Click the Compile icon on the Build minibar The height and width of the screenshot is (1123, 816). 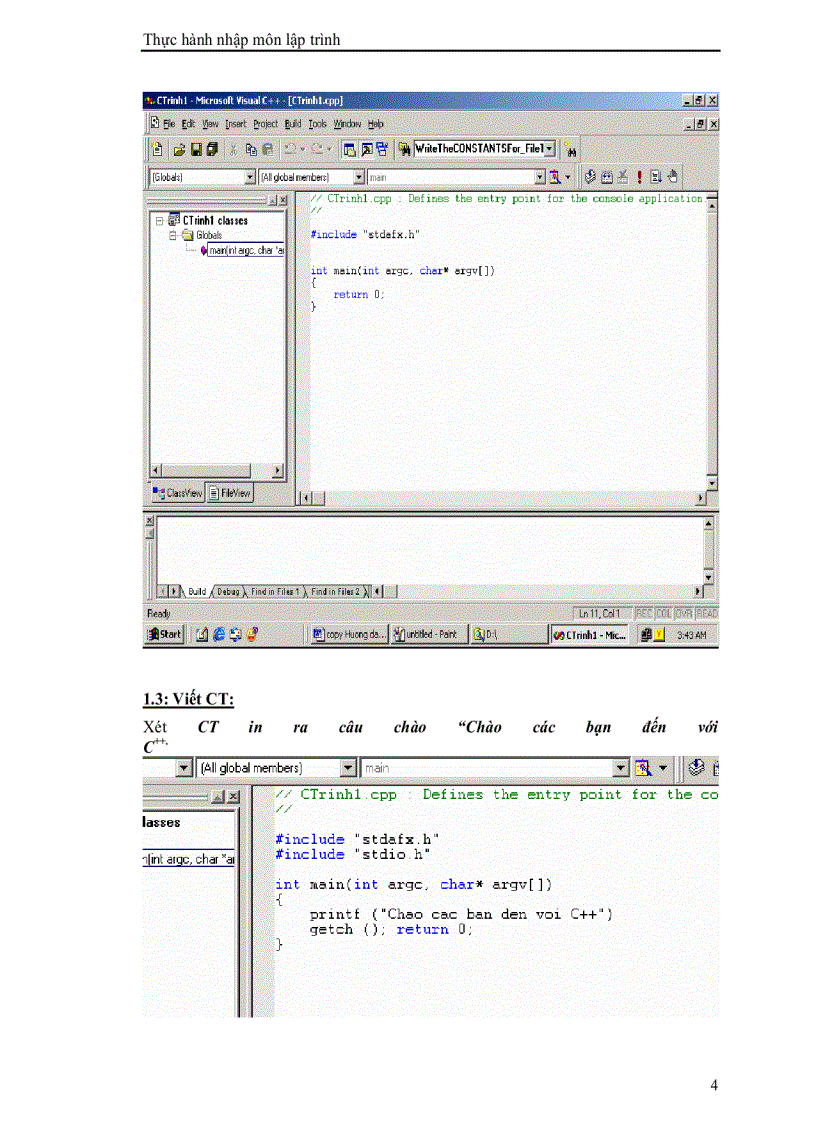coord(589,177)
